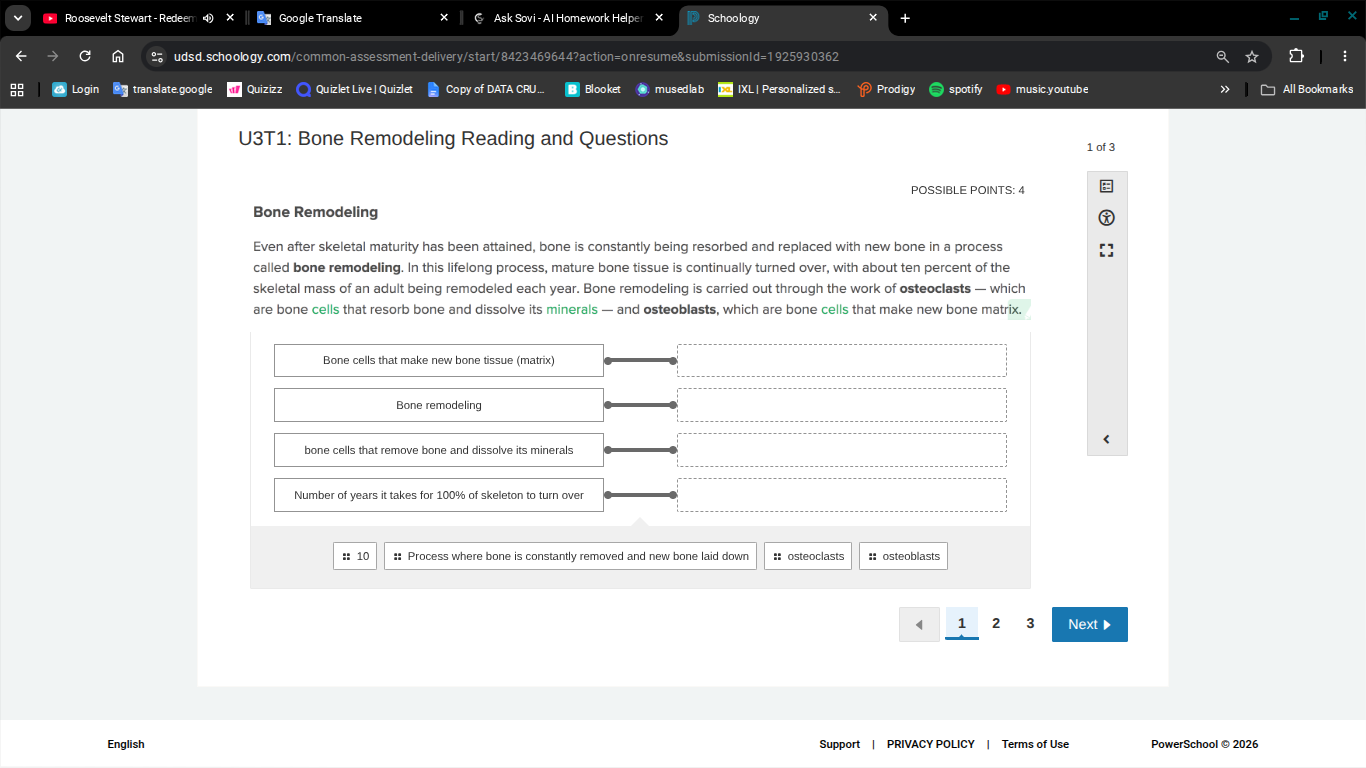The image size is (1366, 768).
Task: Change language via English footer link
Action: (126, 744)
